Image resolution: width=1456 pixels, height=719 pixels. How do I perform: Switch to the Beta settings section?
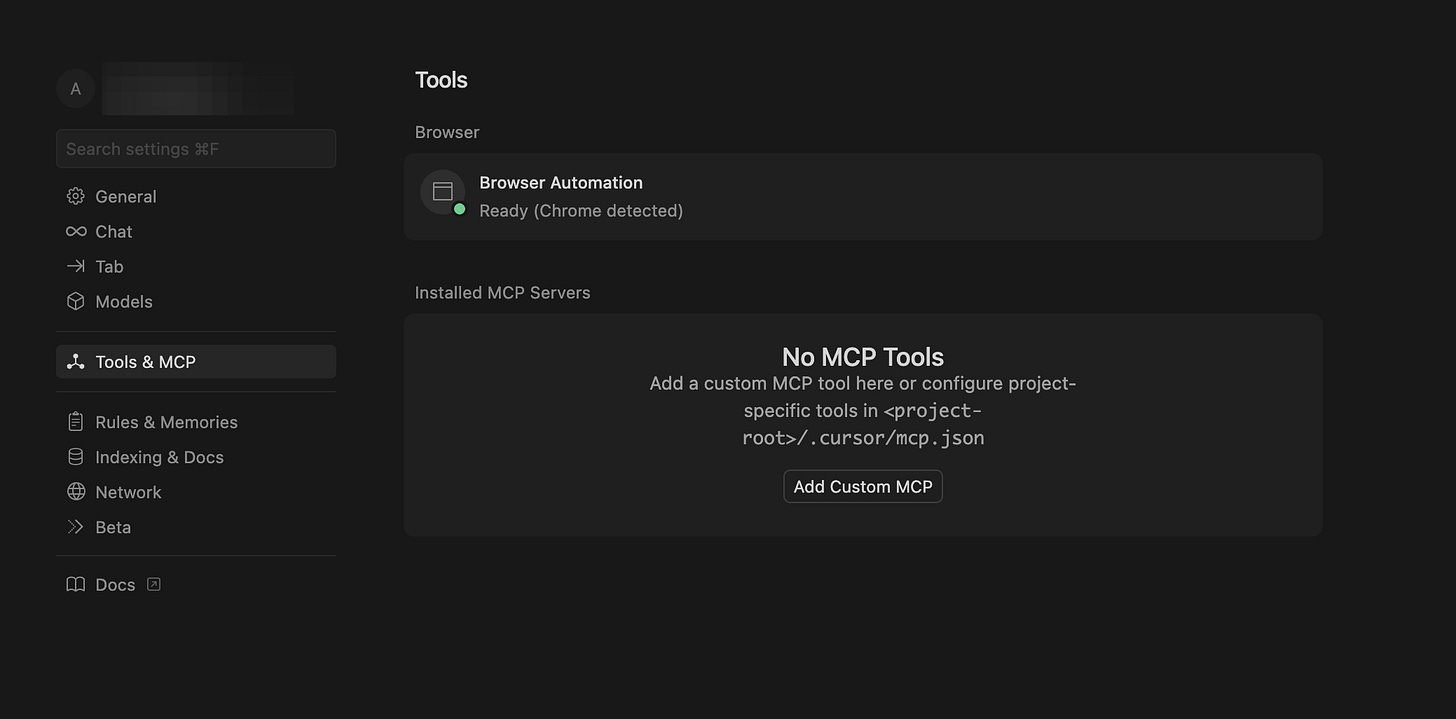point(112,526)
